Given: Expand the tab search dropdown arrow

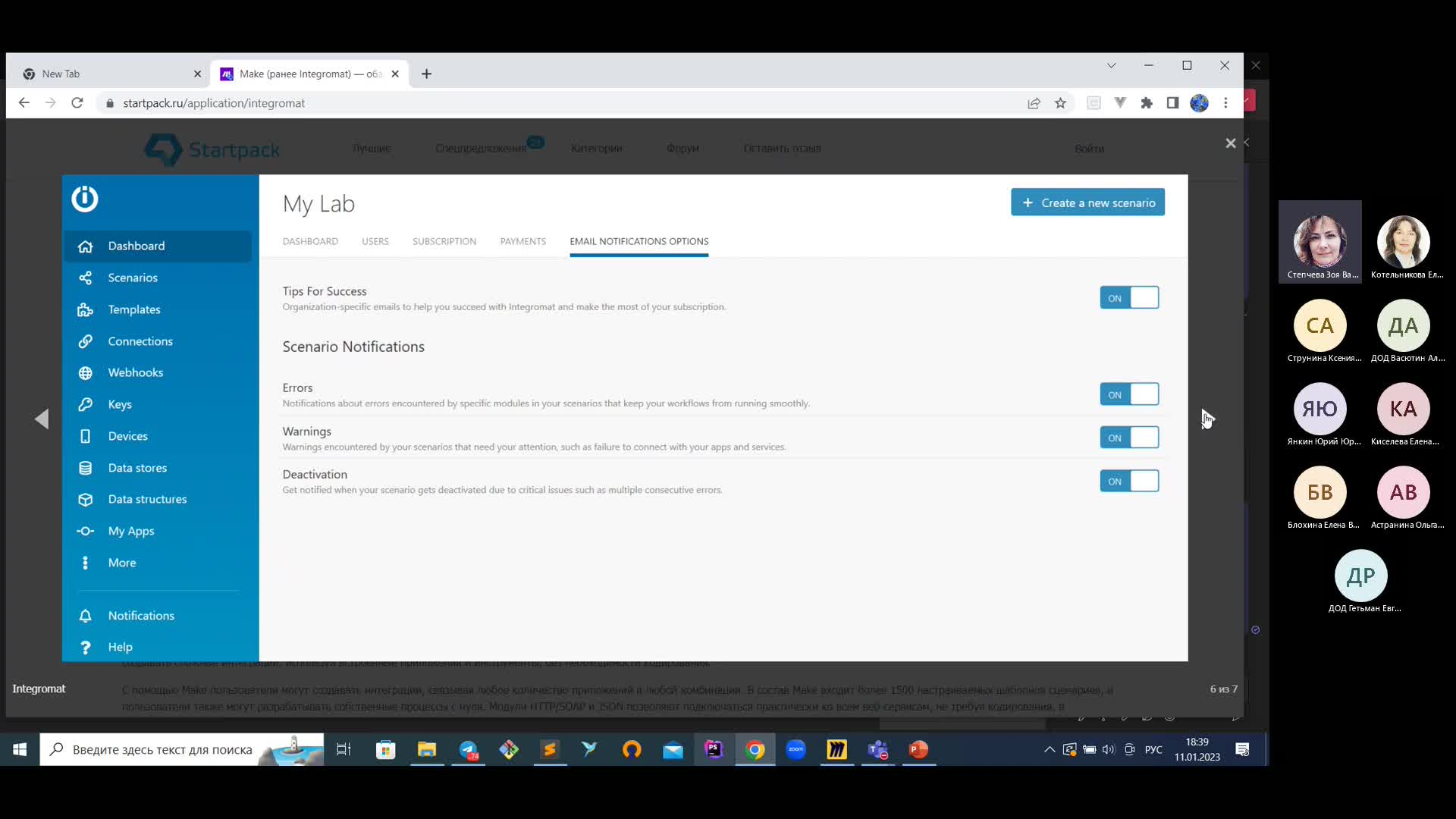Looking at the screenshot, I should pos(1111,66).
